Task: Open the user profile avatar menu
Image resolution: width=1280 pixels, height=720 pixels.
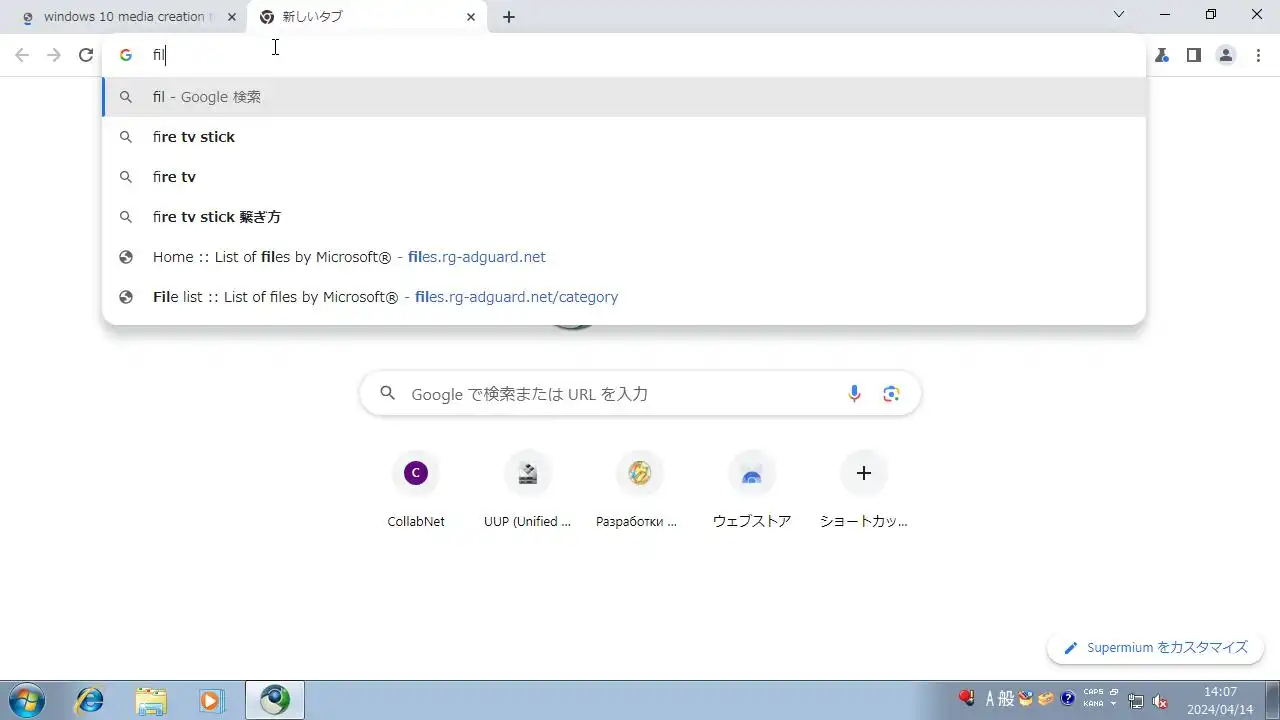Action: [1226, 55]
